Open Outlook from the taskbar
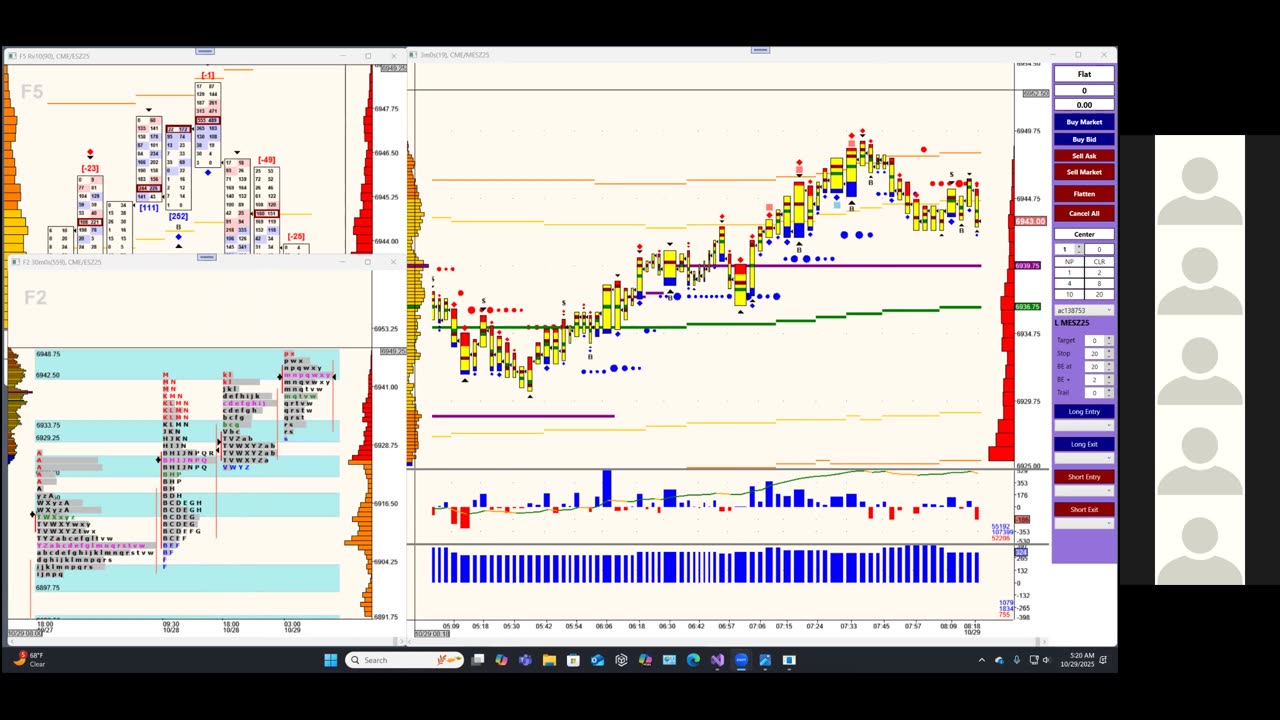 [597, 660]
